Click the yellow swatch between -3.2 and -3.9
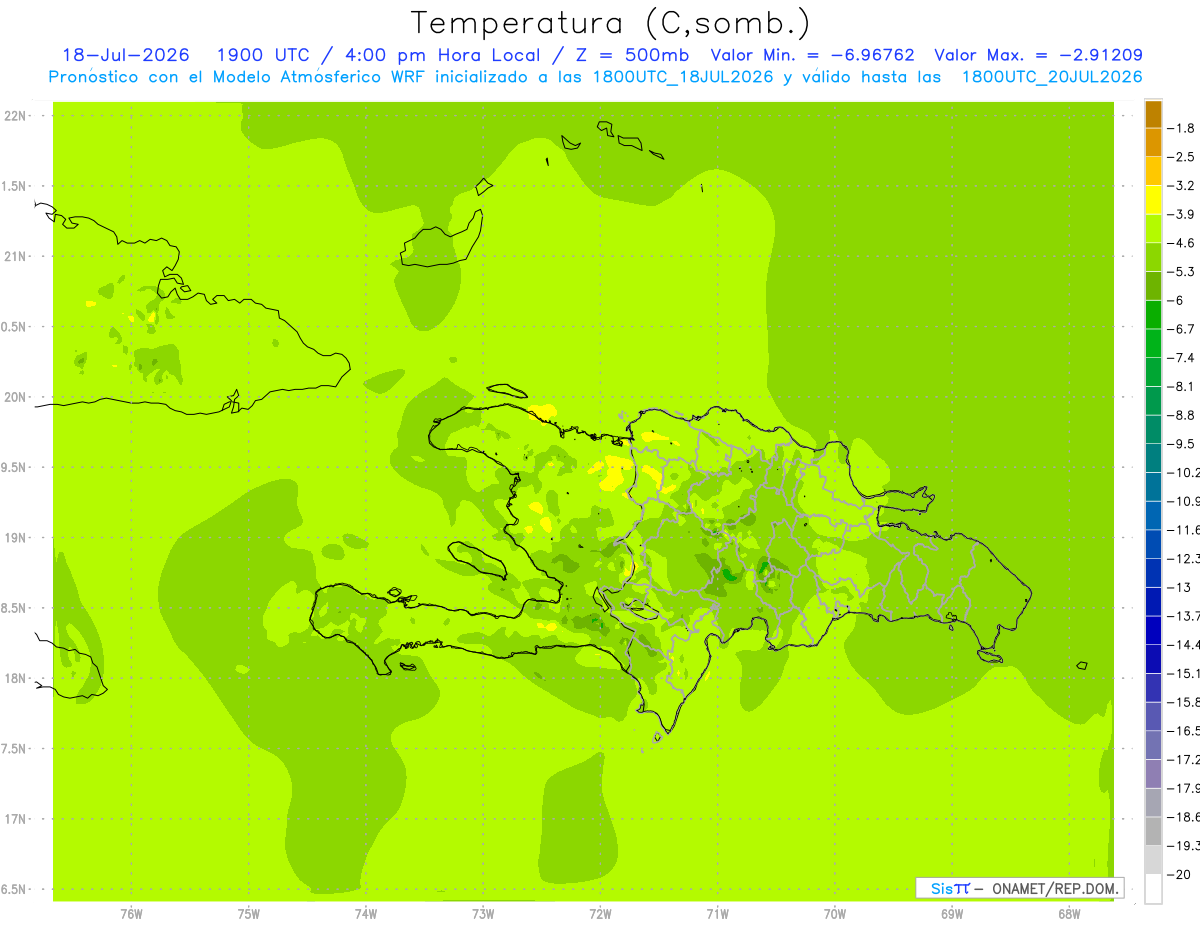 (x=1153, y=200)
